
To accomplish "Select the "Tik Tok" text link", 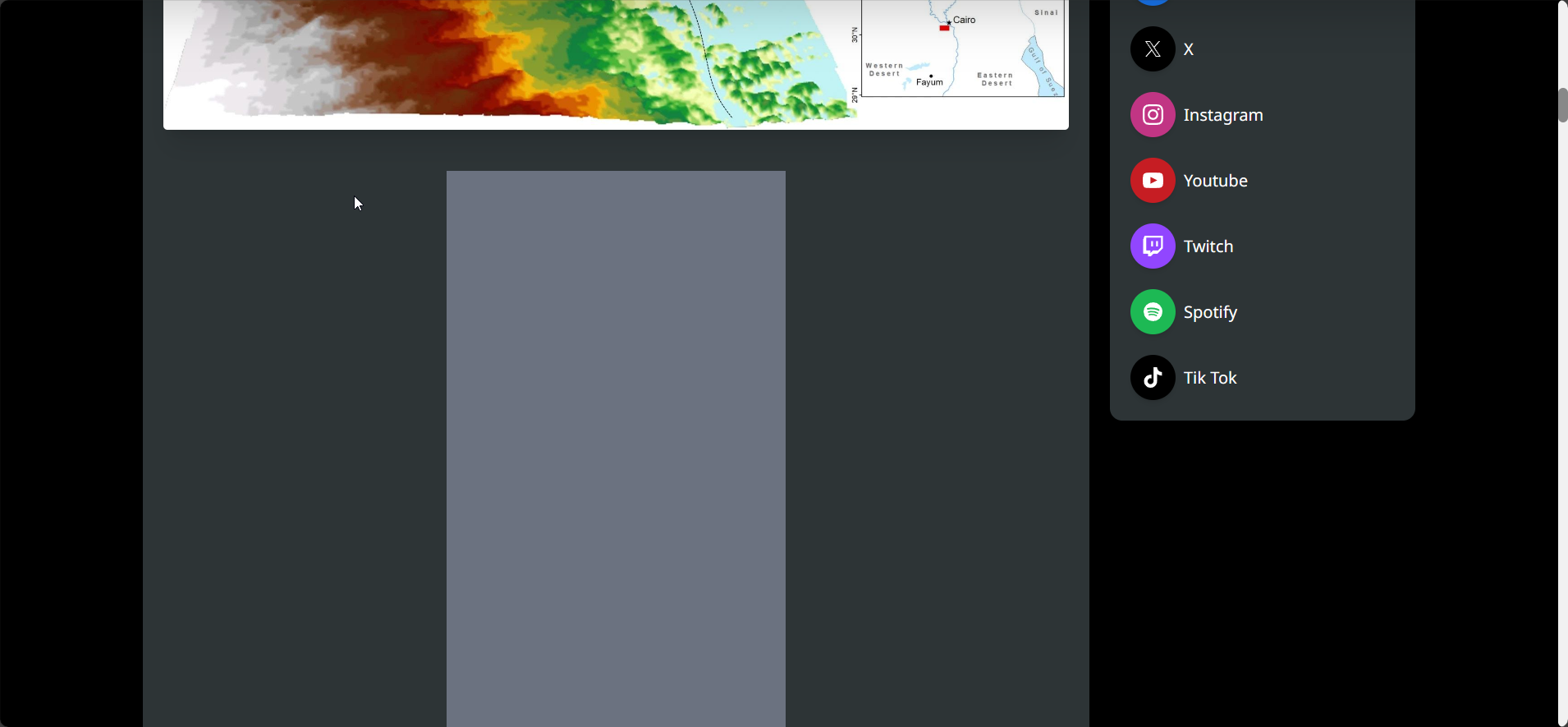I will (x=1209, y=378).
